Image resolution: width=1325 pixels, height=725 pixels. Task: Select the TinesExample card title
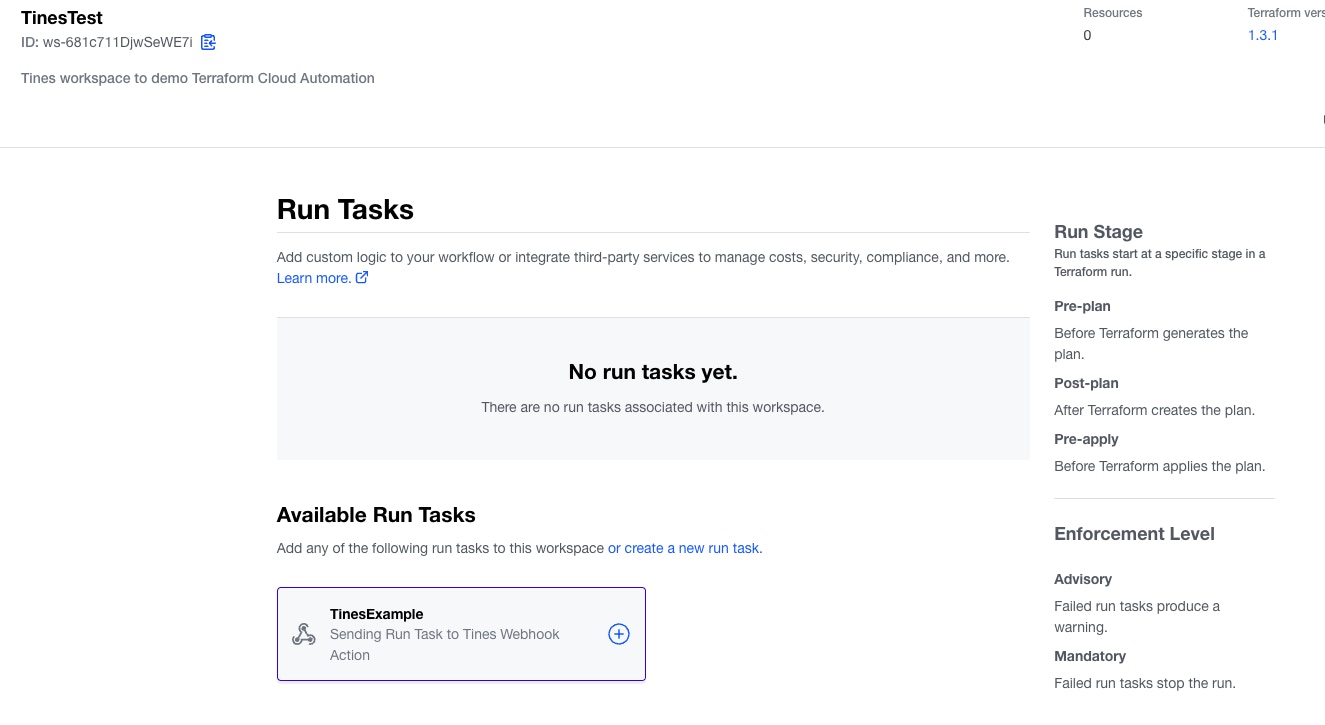[377, 614]
